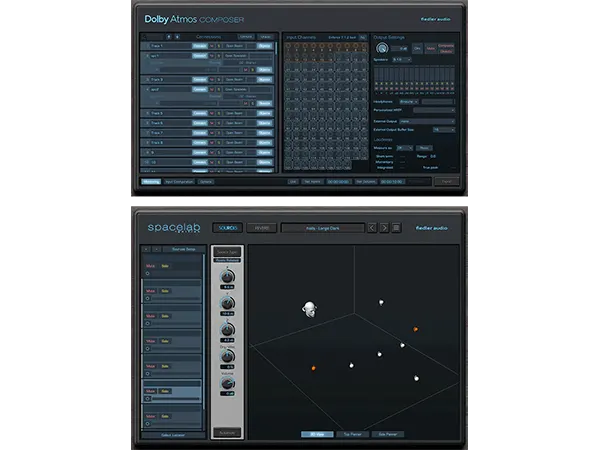600x450 pixels.
Task: Click the position circle icon of the top source row
Action: coord(148,273)
